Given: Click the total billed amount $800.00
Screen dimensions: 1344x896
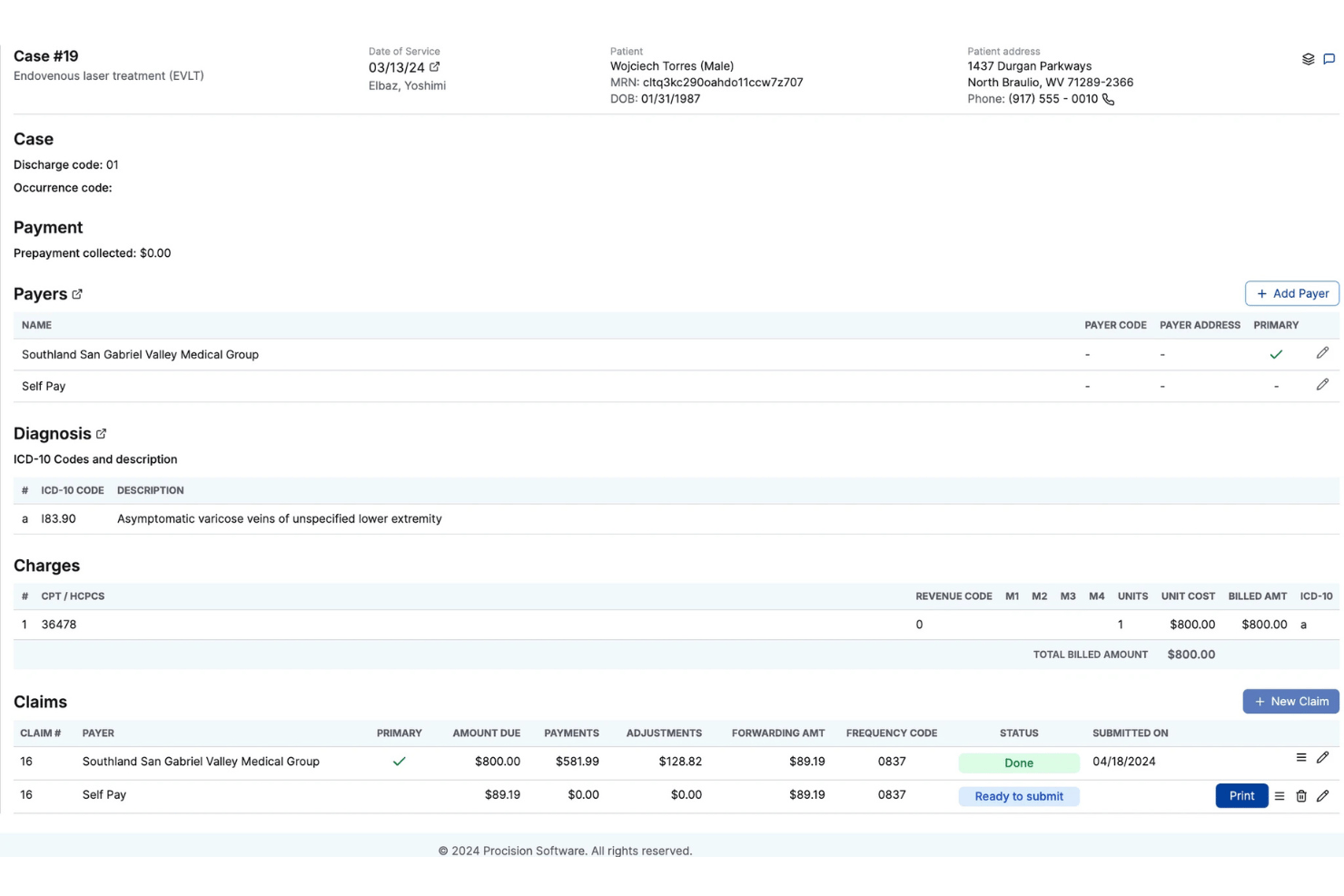Looking at the screenshot, I should click(x=1191, y=655).
